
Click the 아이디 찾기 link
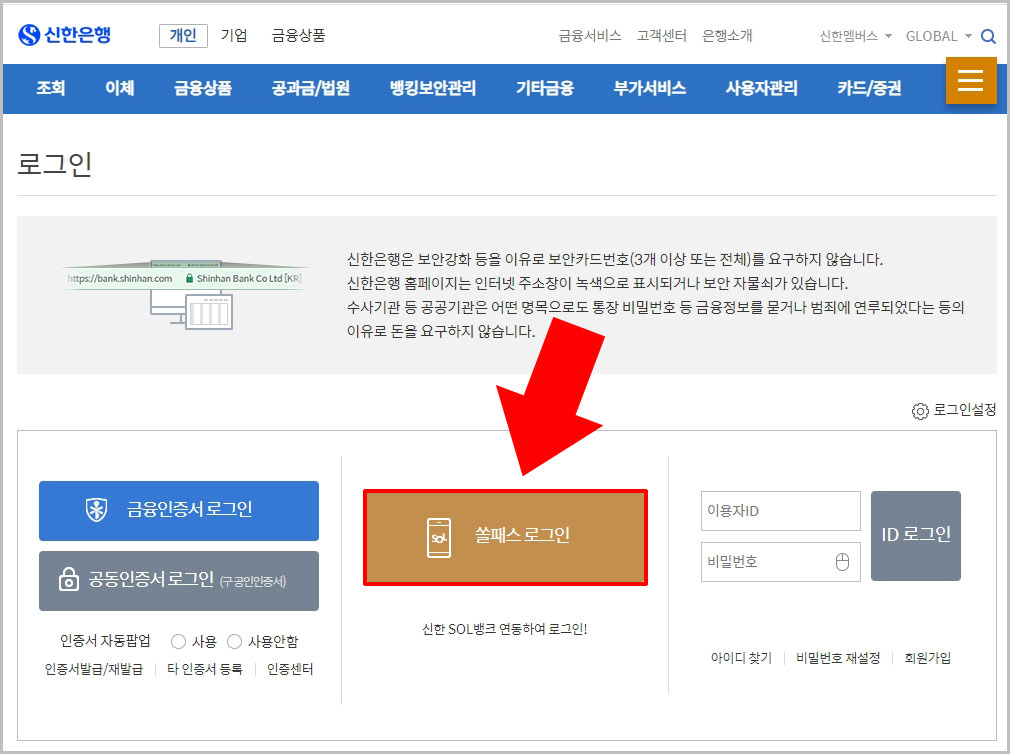[x=740, y=658]
